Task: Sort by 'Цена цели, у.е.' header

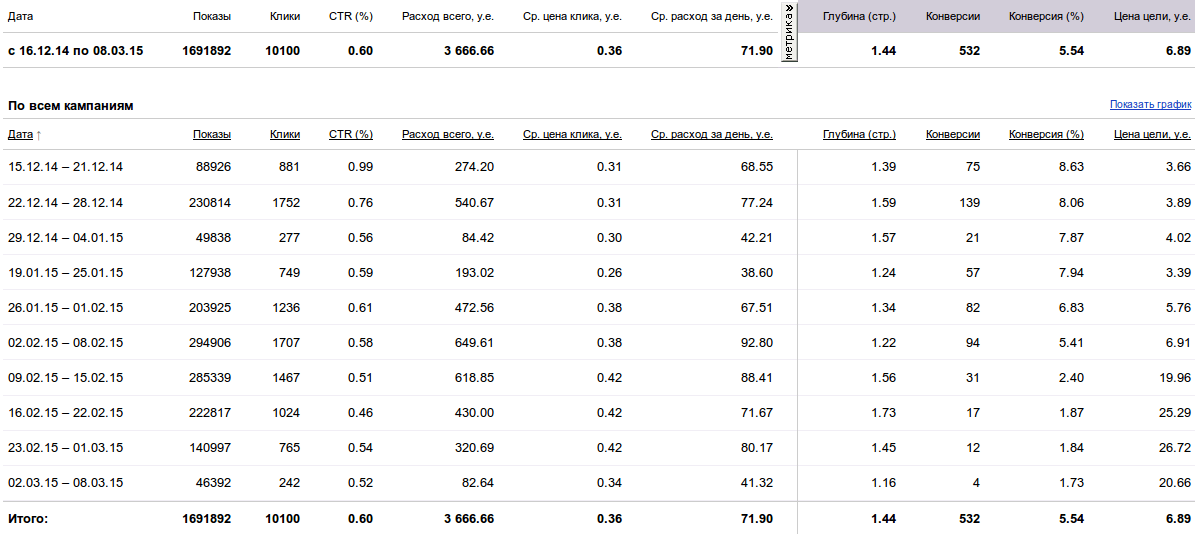Action: coord(1152,135)
